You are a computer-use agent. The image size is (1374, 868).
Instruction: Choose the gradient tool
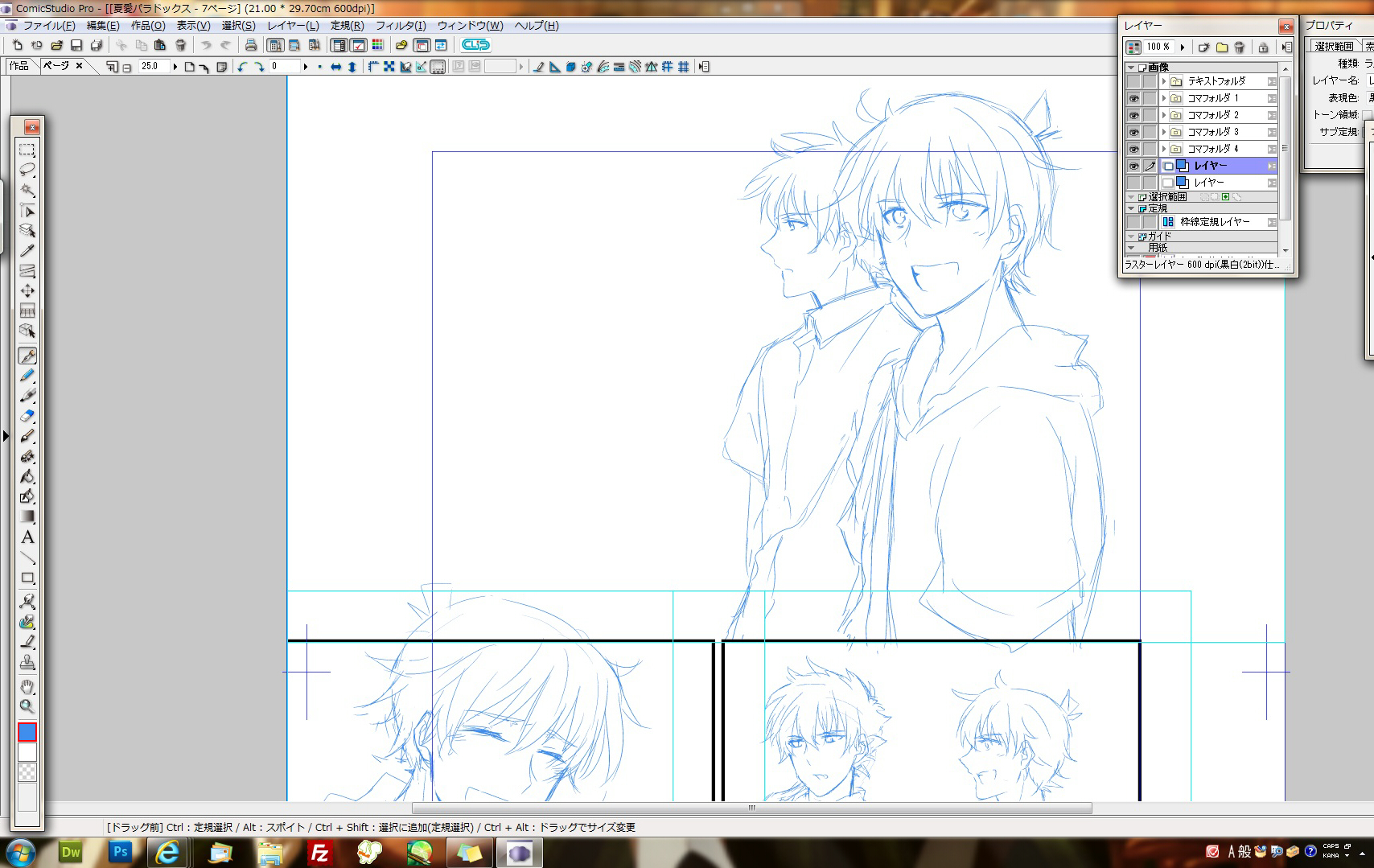[x=27, y=516]
